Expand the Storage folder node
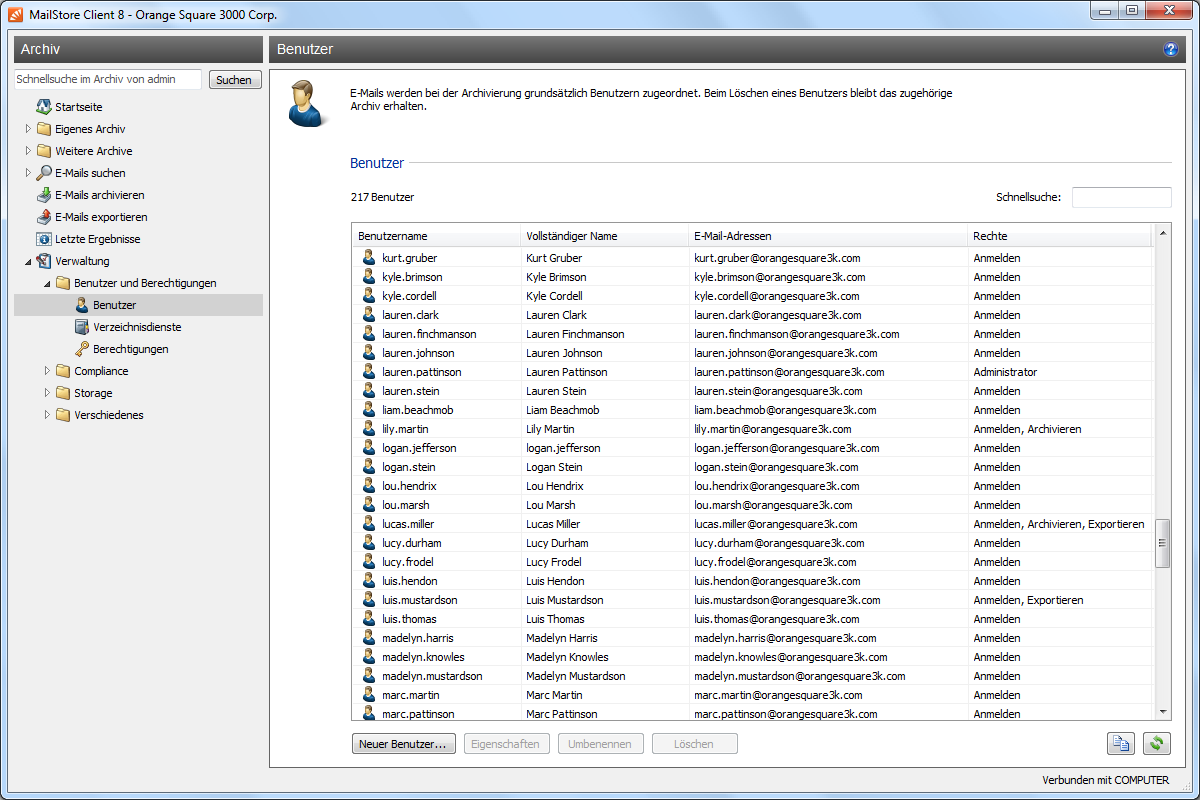The width and height of the screenshot is (1200, 800). 47,393
